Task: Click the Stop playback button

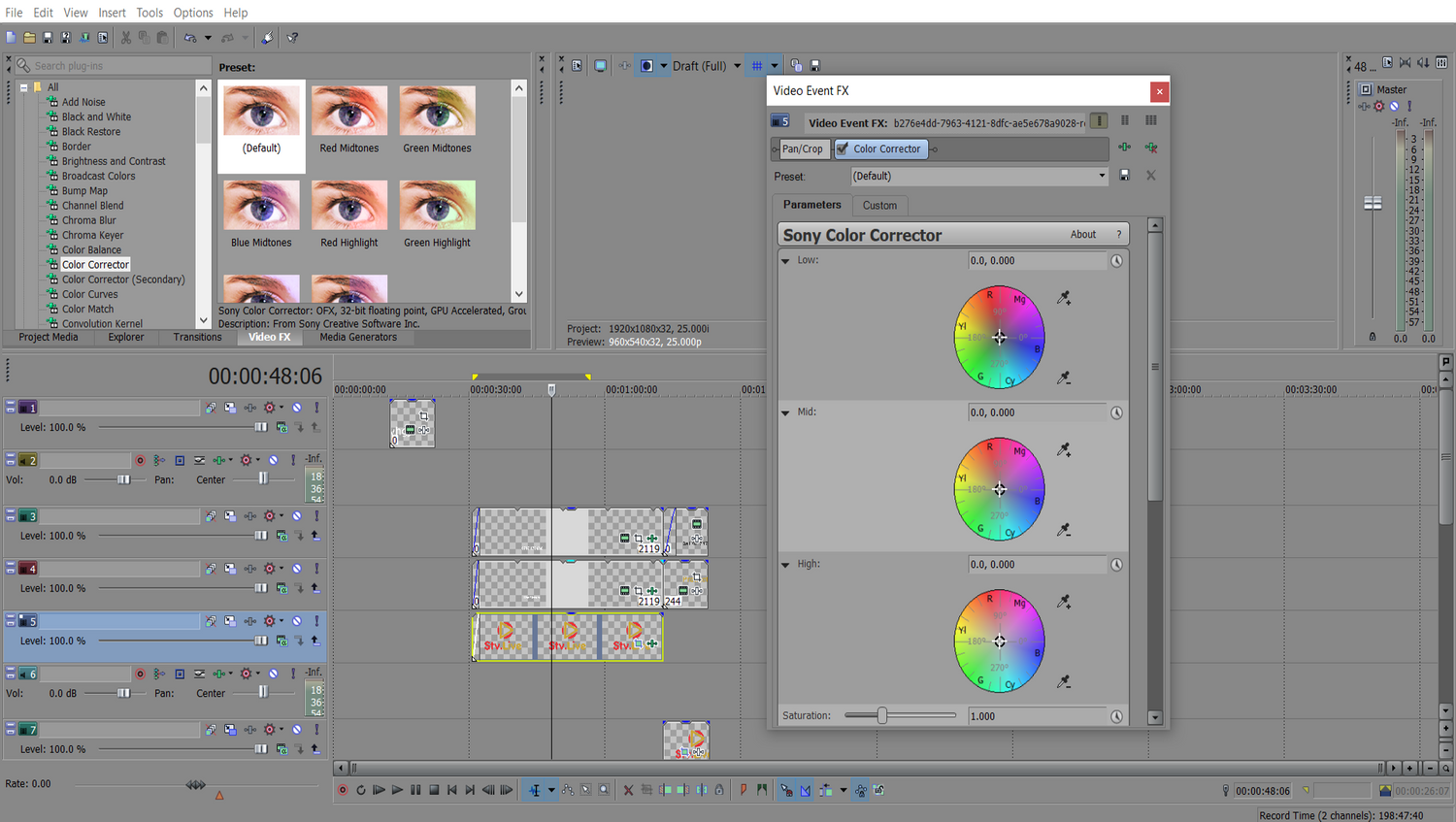Action: (x=434, y=790)
